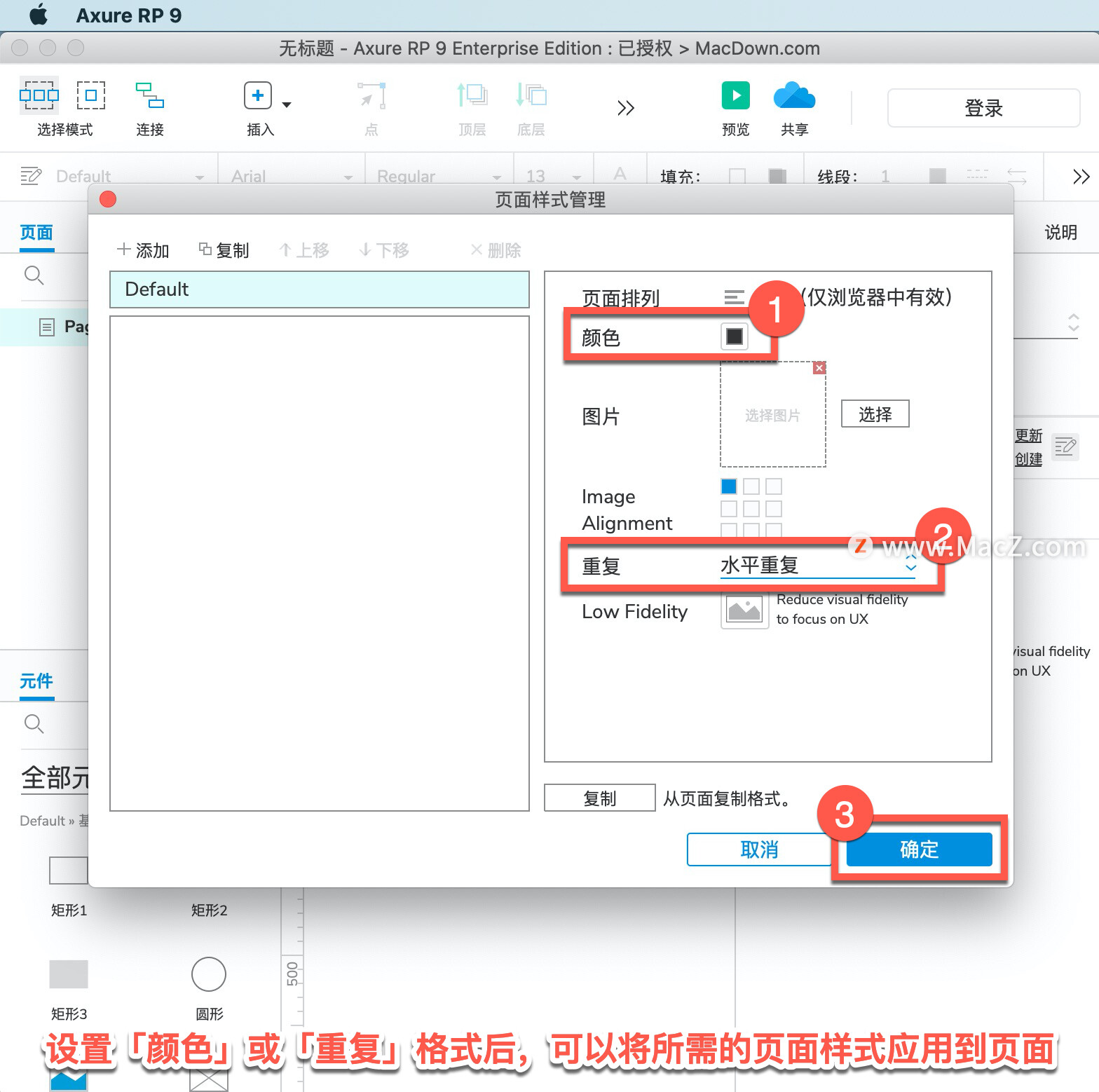Click the pages panel search icon
This screenshot has width=1099, height=1092.
(x=34, y=275)
